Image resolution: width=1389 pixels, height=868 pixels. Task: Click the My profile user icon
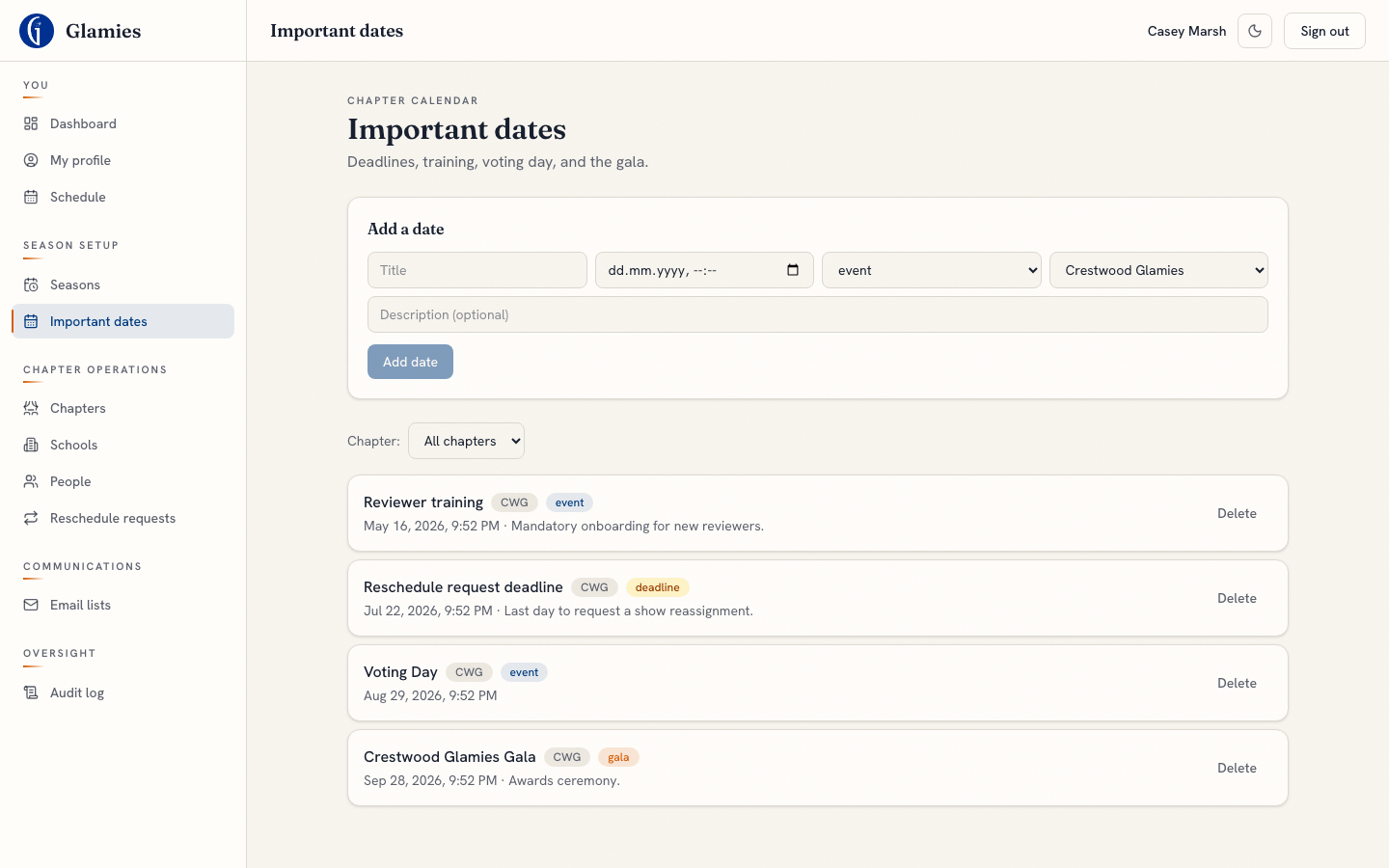pos(31,160)
